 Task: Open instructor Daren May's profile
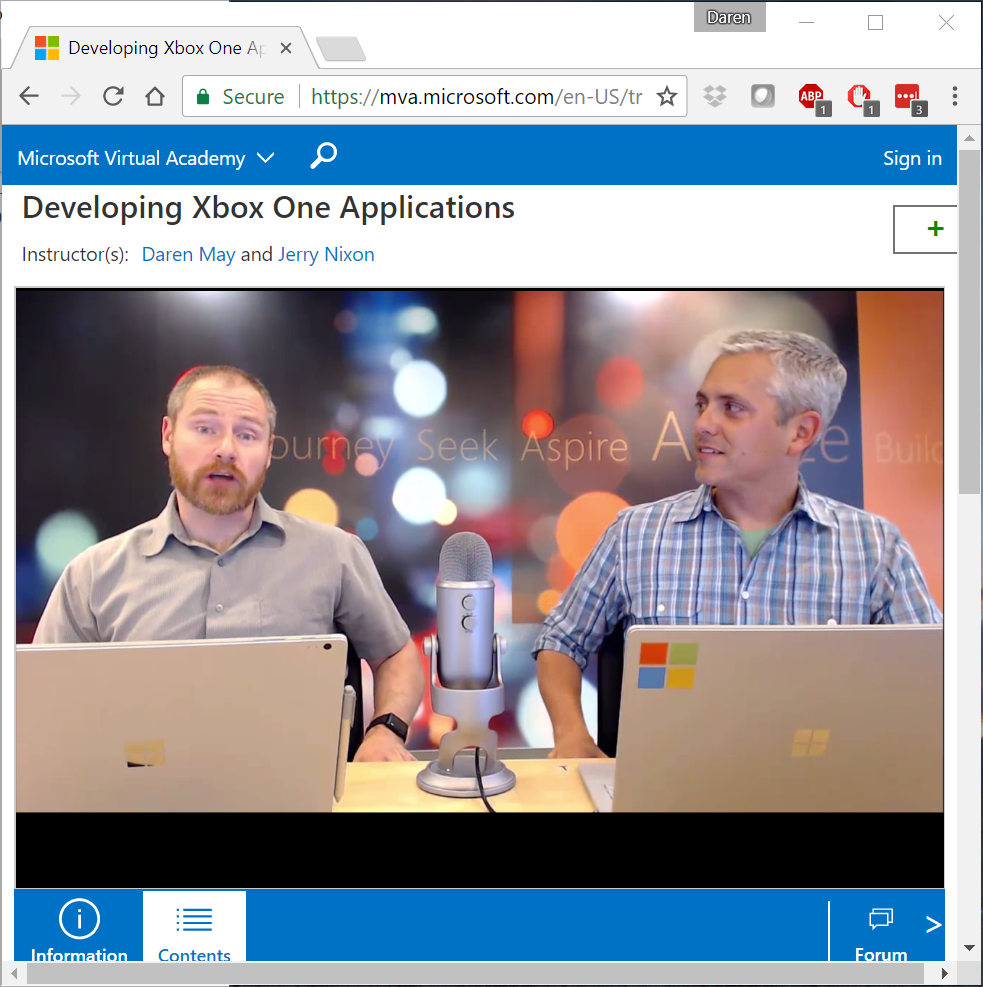[x=188, y=254]
